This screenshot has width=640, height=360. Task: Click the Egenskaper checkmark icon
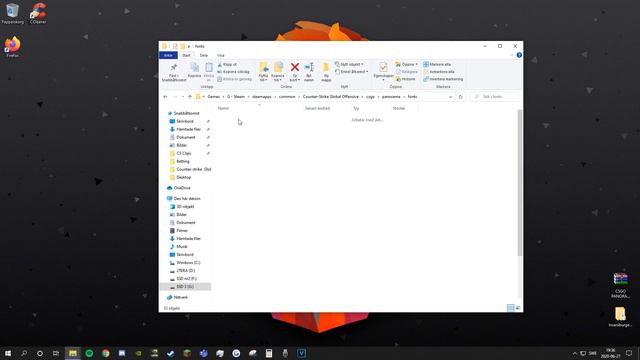click(x=383, y=67)
